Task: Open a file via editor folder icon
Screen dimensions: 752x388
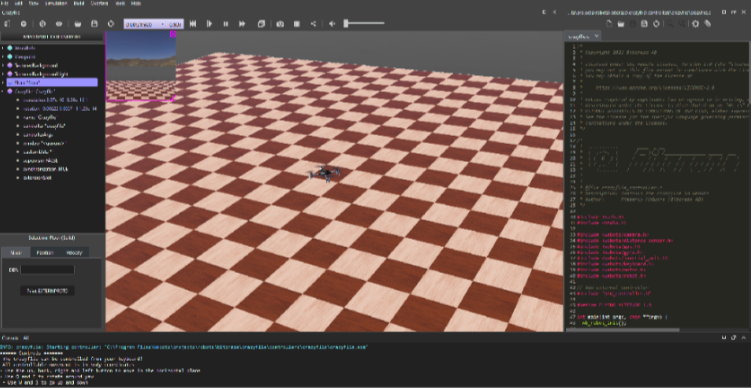Action: 621,24
